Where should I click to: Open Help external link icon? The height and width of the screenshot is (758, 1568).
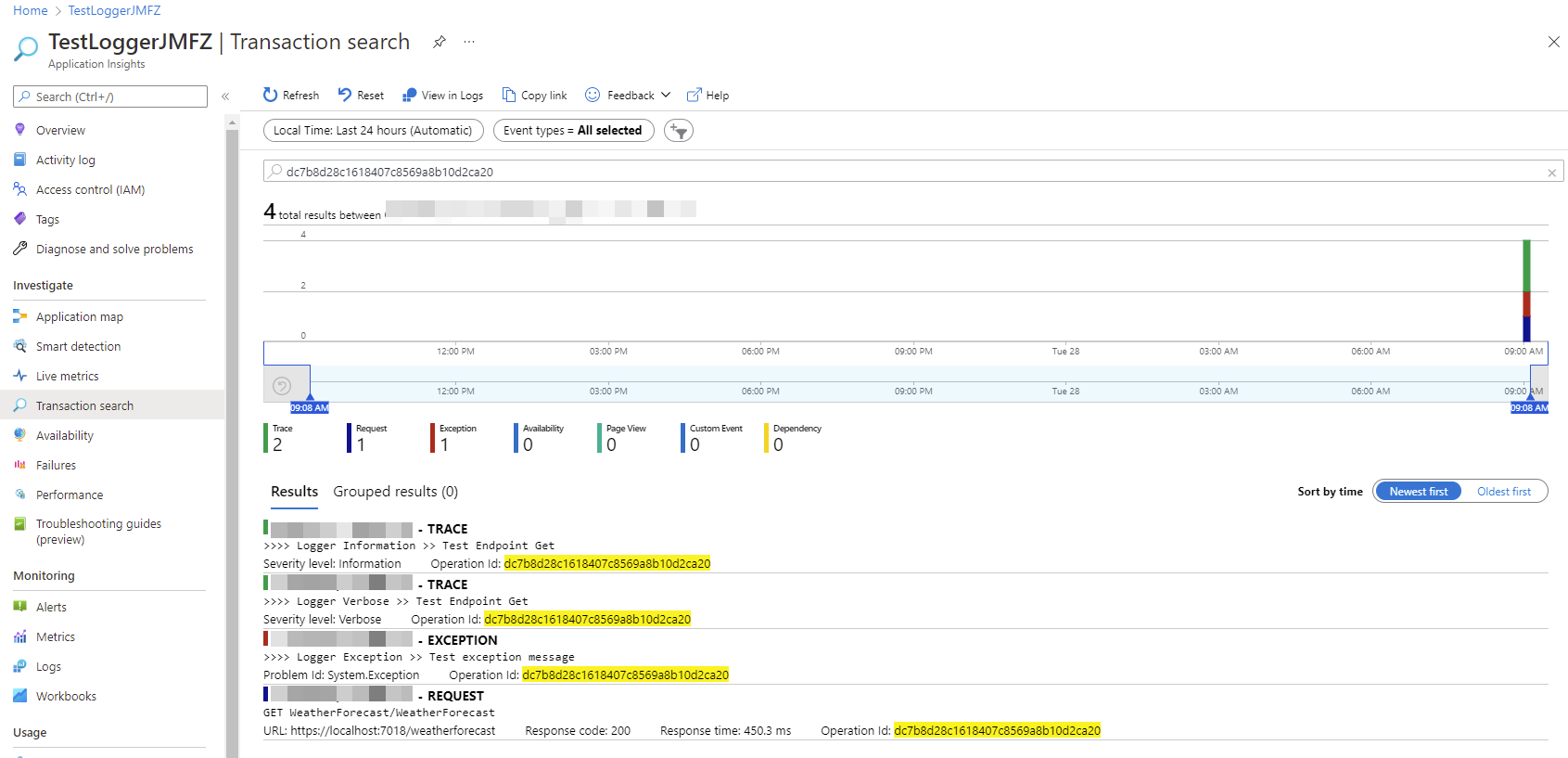(694, 95)
